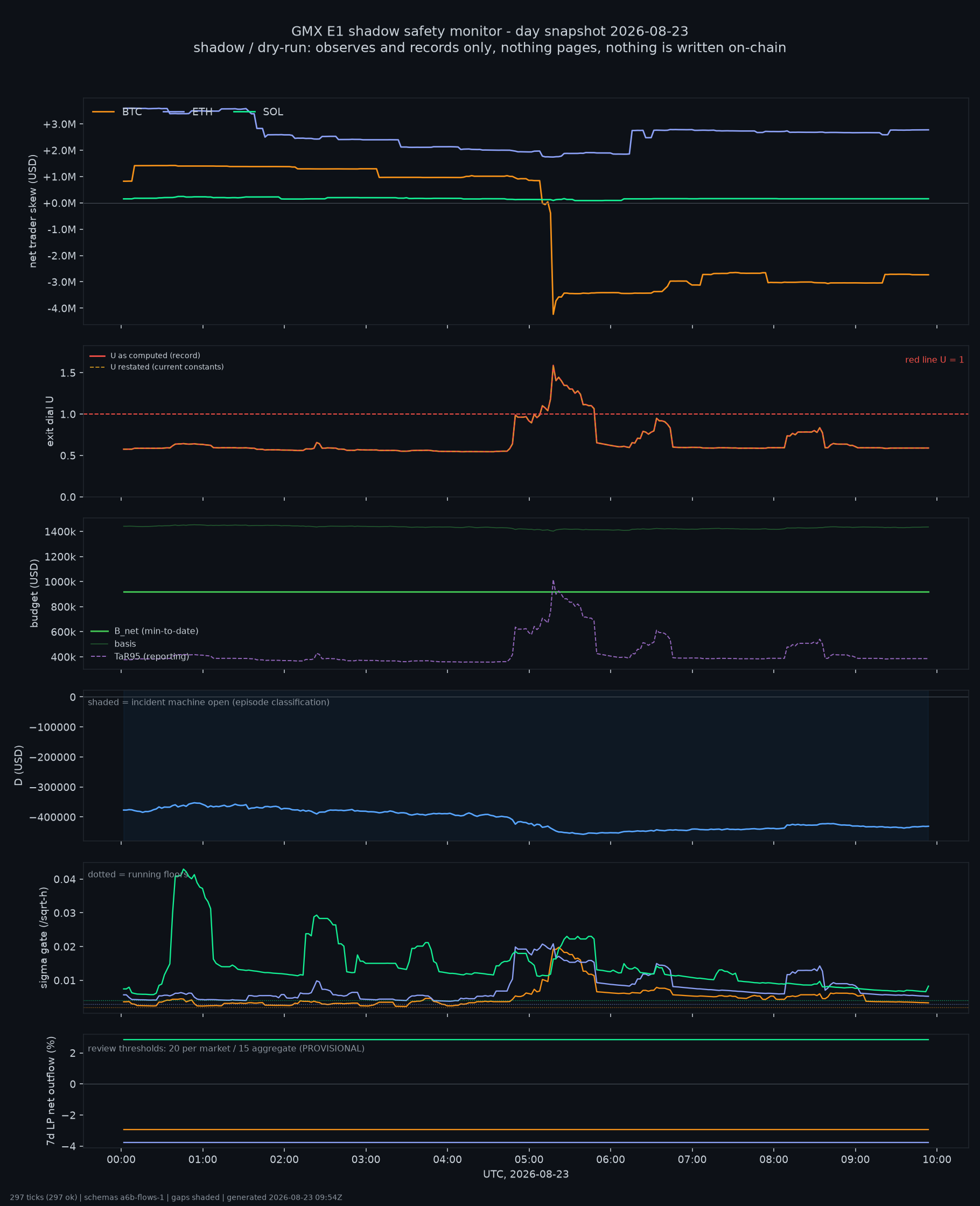
Task: Click the 800k budget tick label
Action: tap(63, 607)
